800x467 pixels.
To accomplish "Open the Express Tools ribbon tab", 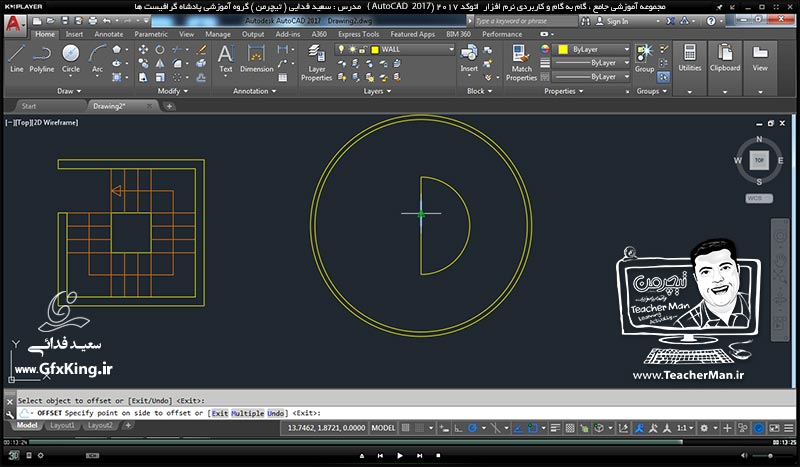I will 358,34.
